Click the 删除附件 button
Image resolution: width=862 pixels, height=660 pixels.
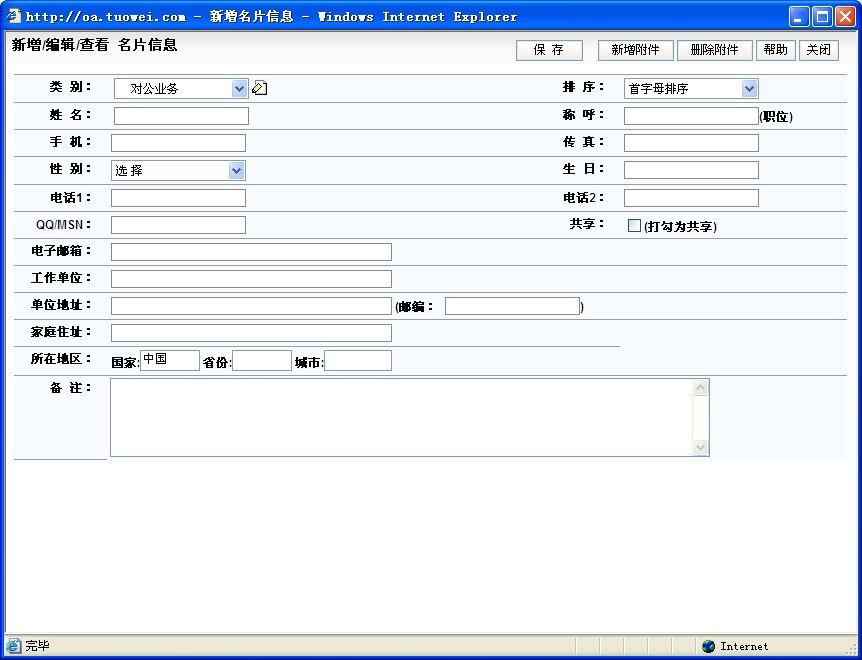tap(714, 50)
